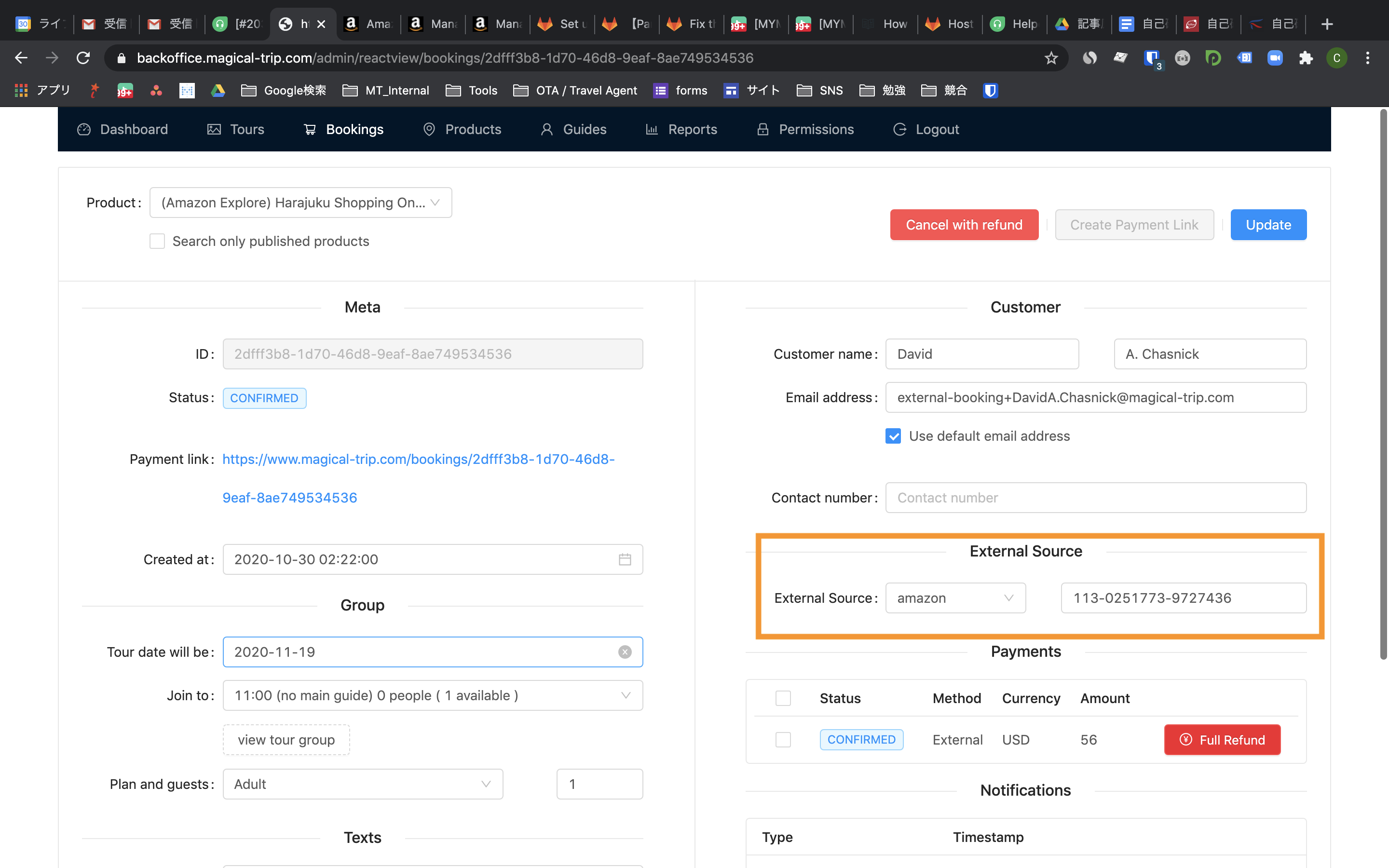Open the Chrome three-dot menu
The width and height of the screenshot is (1389, 868).
1368,58
